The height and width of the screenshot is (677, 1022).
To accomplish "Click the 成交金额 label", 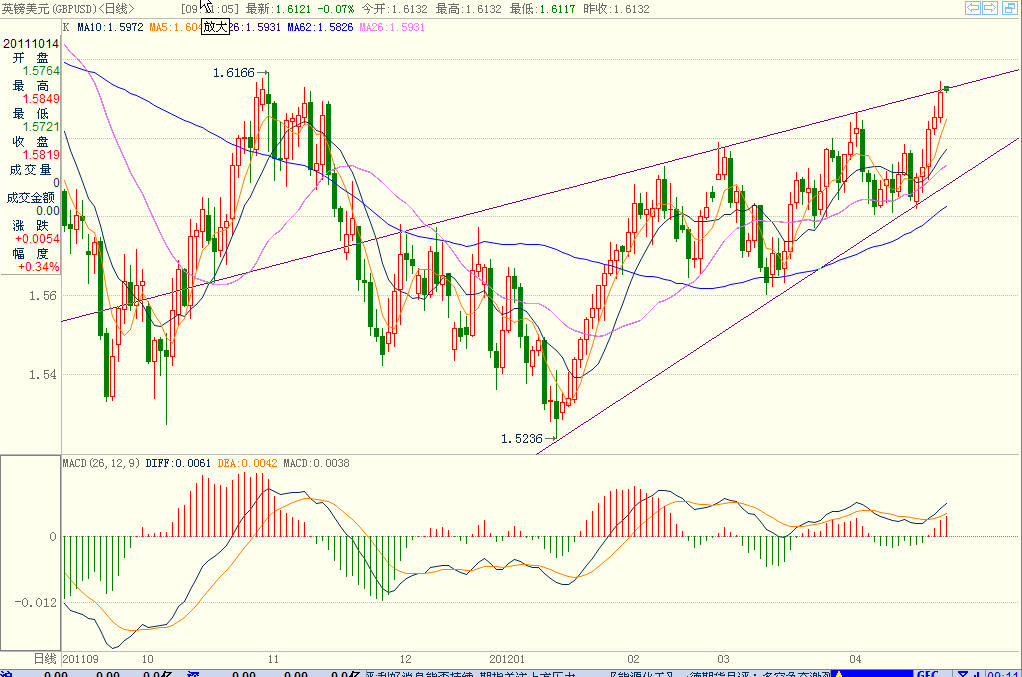I will tap(31, 197).
